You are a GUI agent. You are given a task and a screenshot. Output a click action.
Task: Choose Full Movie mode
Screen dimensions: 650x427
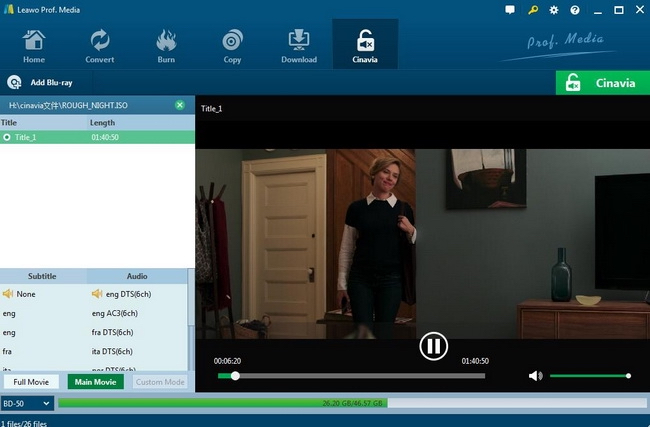pyautogui.click(x=31, y=382)
